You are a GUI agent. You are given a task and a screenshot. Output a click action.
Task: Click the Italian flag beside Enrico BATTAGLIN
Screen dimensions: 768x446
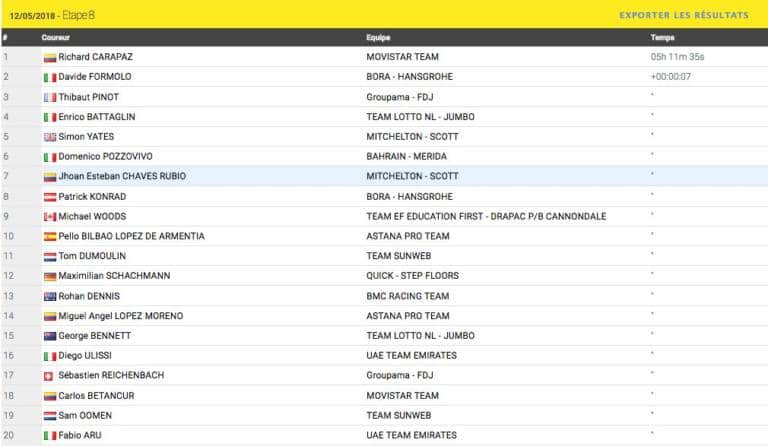50,117
